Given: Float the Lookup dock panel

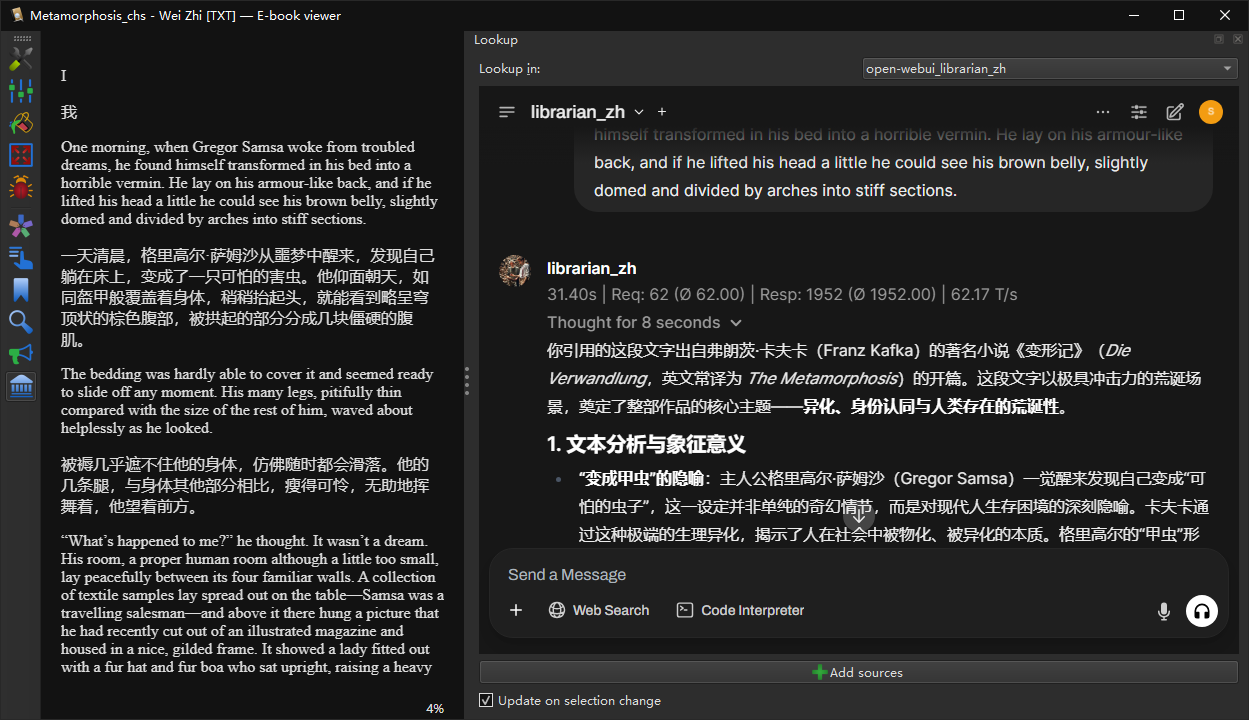Looking at the screenshot, I should click(x=1219, y=39).
